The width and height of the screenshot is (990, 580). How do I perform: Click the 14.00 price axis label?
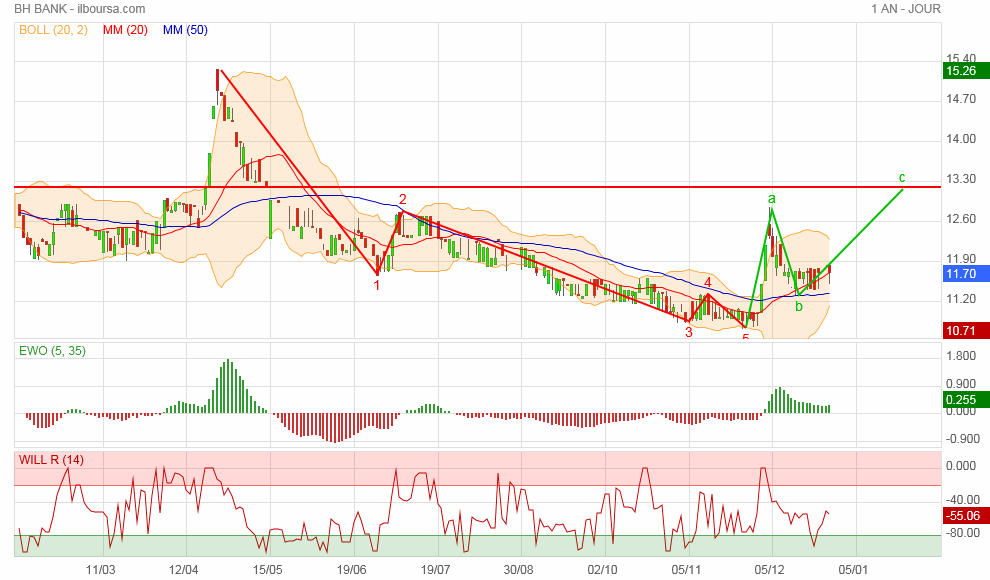tap(961, 139)
